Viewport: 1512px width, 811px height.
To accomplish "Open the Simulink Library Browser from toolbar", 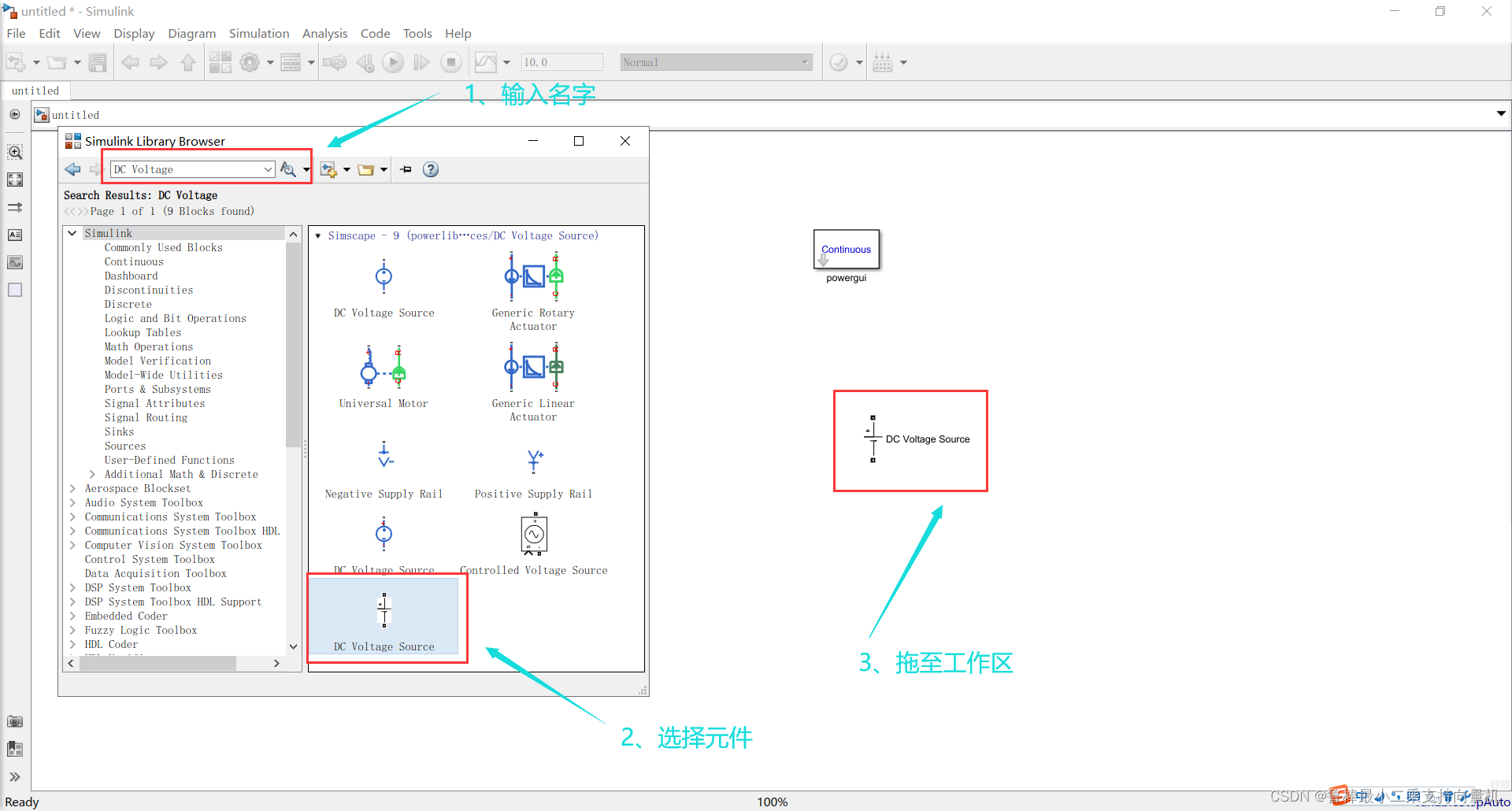I will tap(220, 62).
